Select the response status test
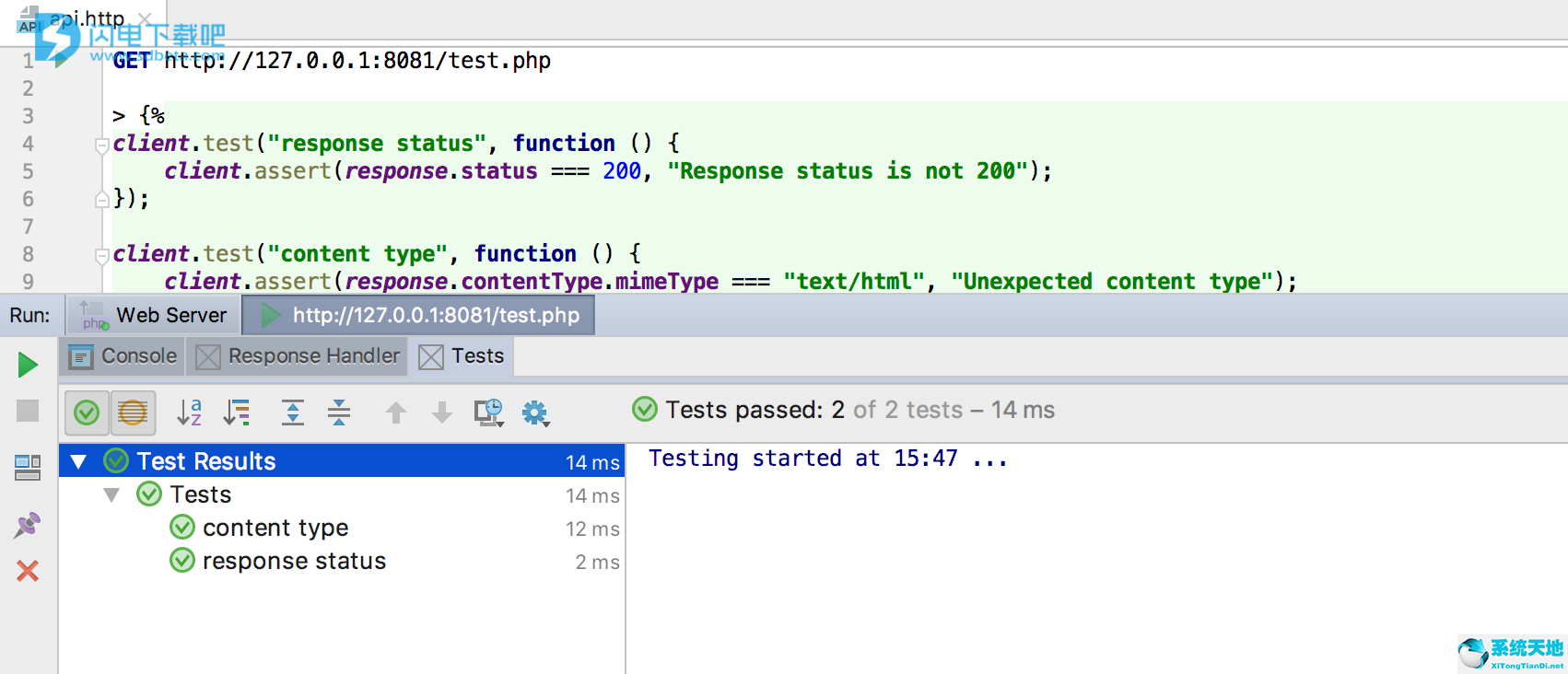 [342, 562]
